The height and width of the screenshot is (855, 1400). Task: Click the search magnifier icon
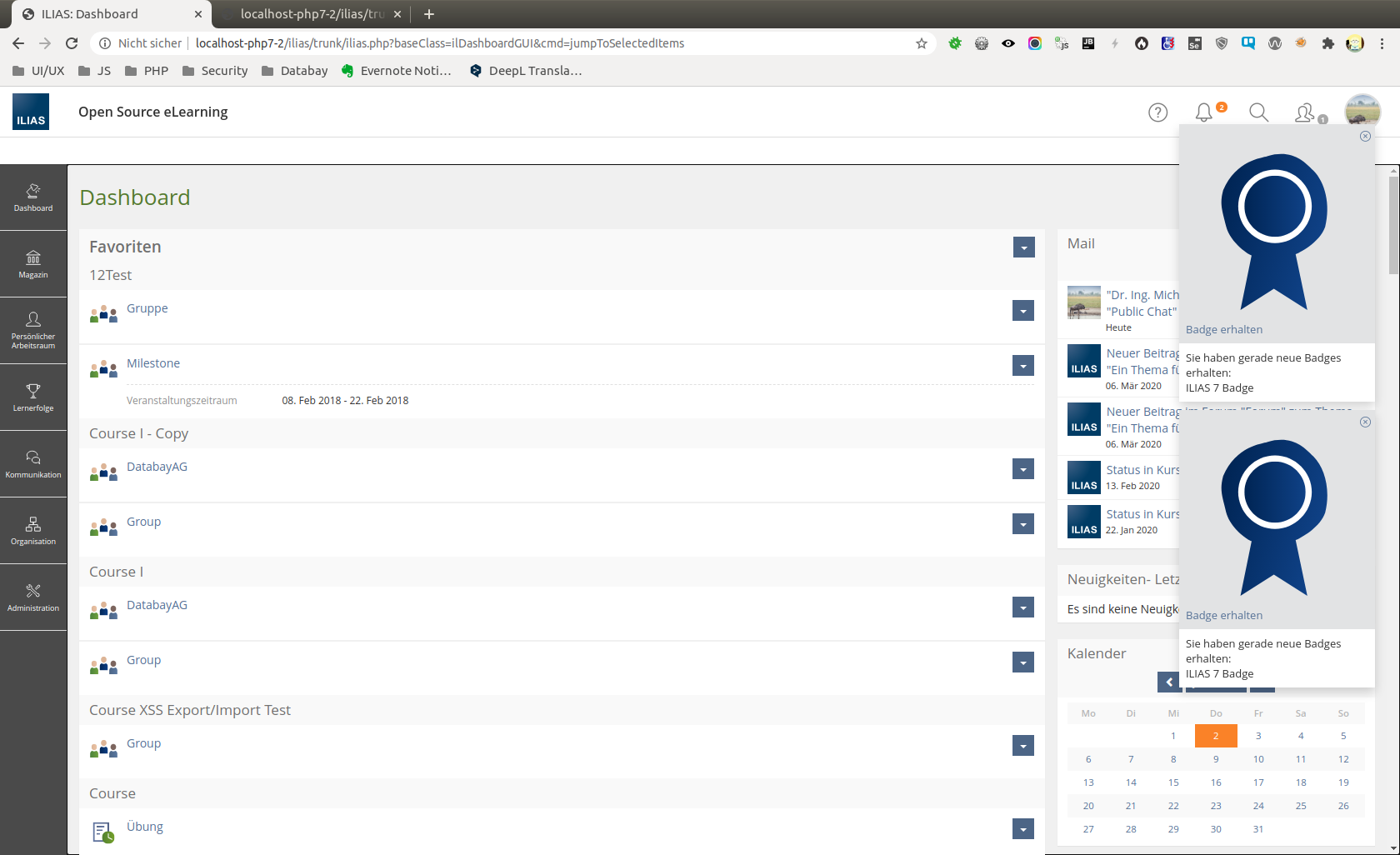1258,112
